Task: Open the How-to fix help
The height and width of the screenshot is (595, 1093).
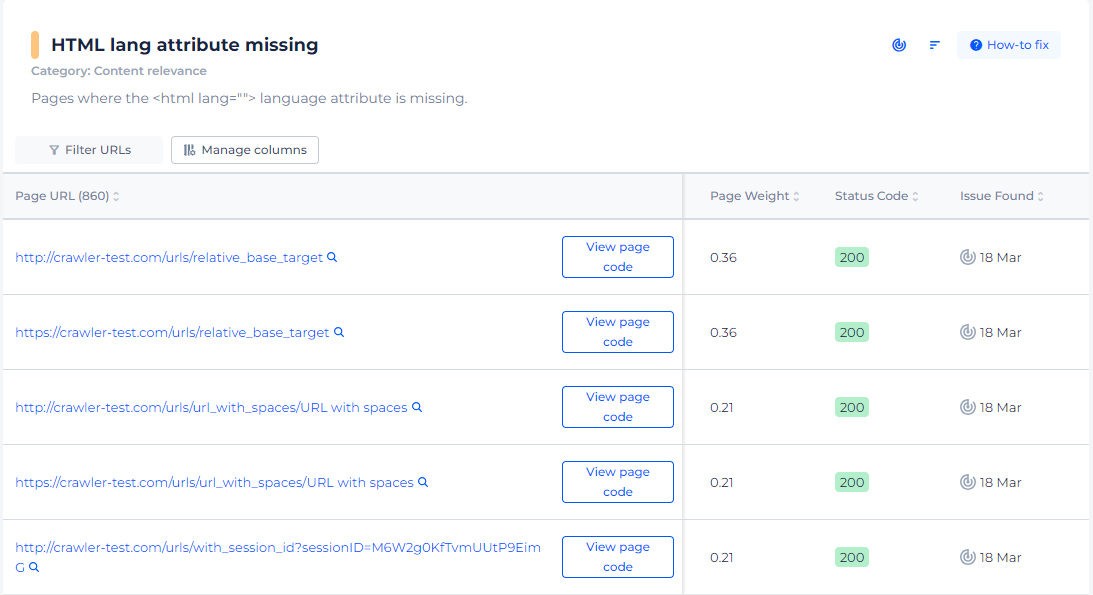Action: [x=1009, y=45]
